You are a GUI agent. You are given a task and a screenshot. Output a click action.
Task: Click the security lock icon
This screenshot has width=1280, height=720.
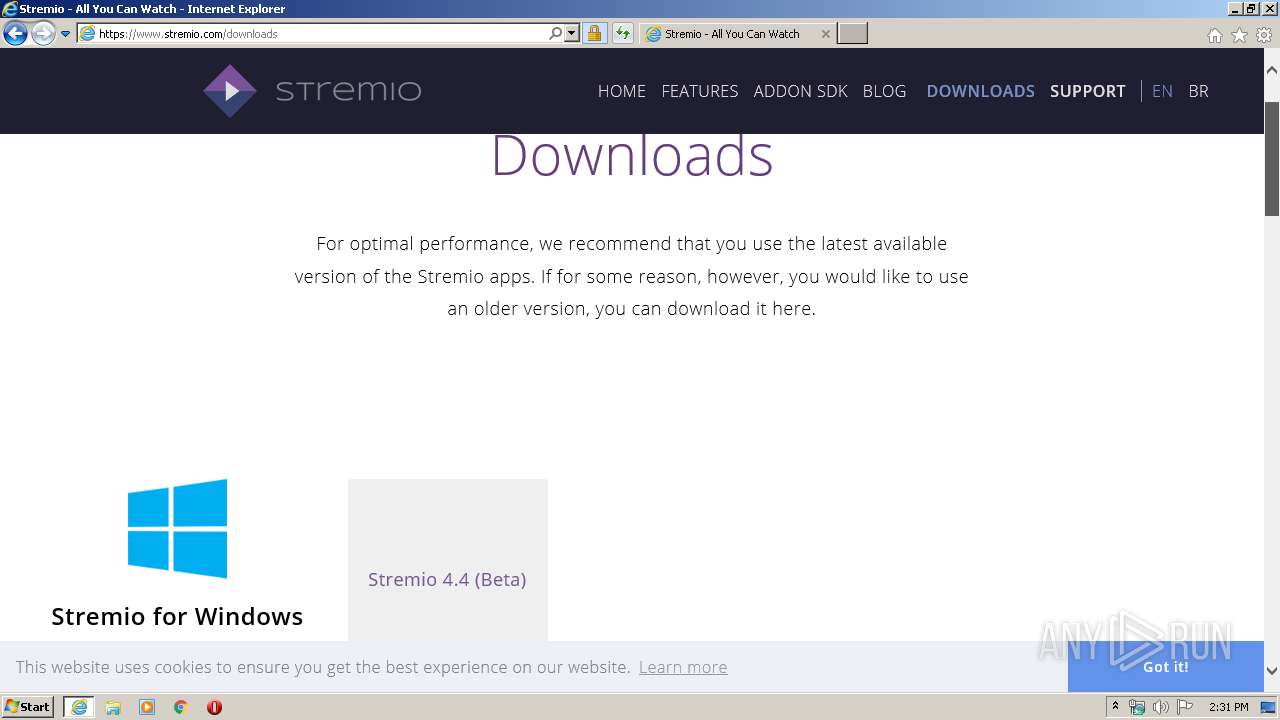(x=594, y=33)
